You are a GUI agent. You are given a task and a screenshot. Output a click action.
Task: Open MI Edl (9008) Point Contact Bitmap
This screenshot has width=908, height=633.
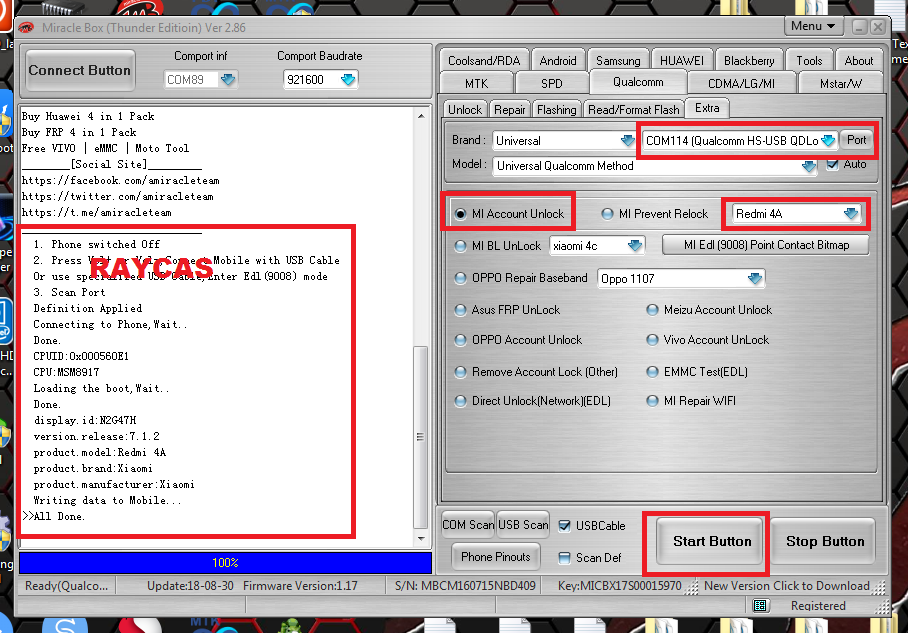pos(766,245)
